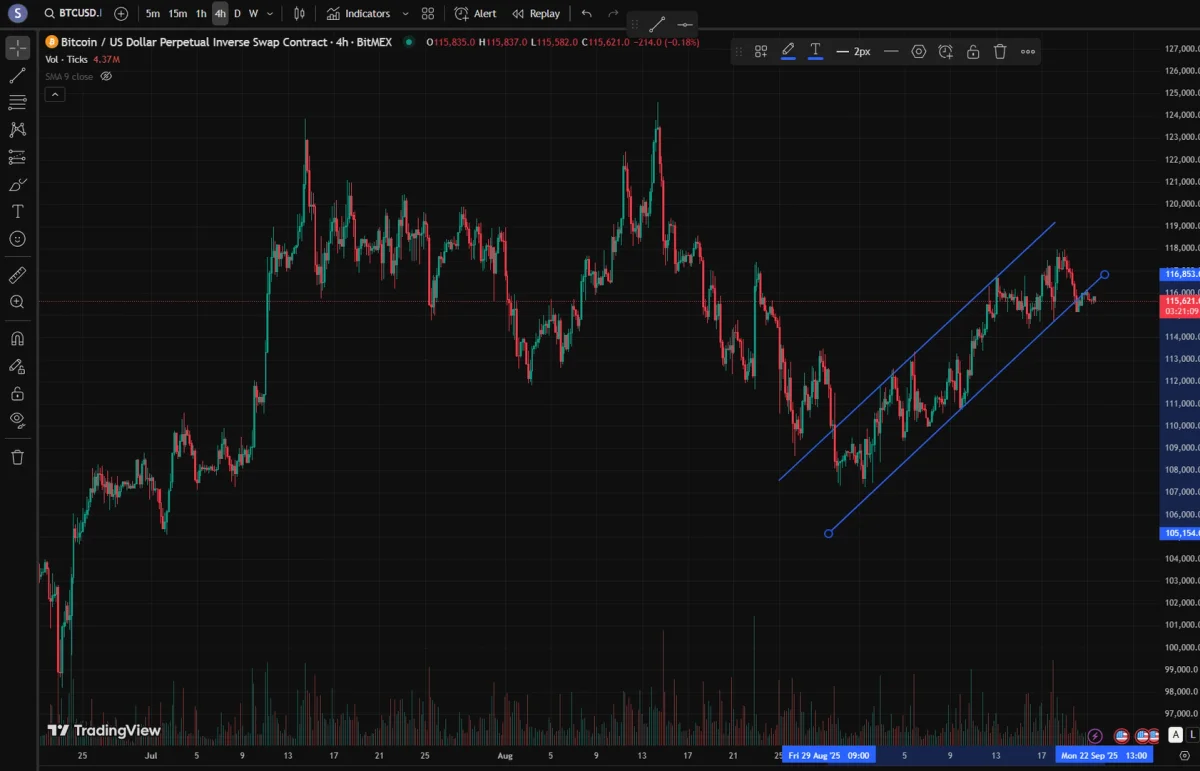The height and width of the screenshot is (771, 1200).
Task: Open the line style dropdown
Action: click(891, 51)
